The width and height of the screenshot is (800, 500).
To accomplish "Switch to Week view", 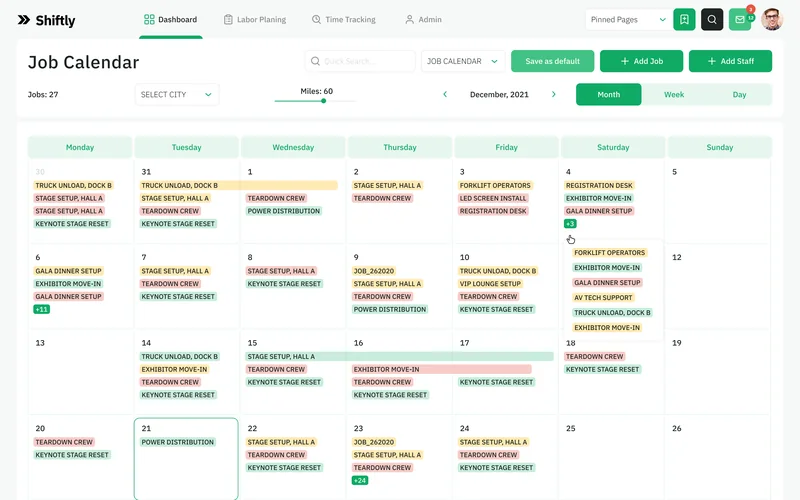I will (x=674, y=94).
